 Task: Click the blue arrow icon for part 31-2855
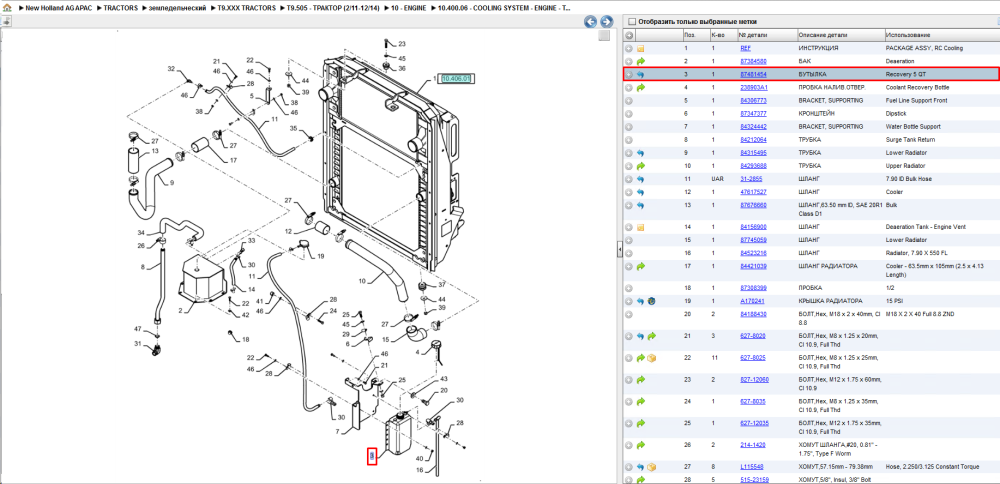point(641,179)
